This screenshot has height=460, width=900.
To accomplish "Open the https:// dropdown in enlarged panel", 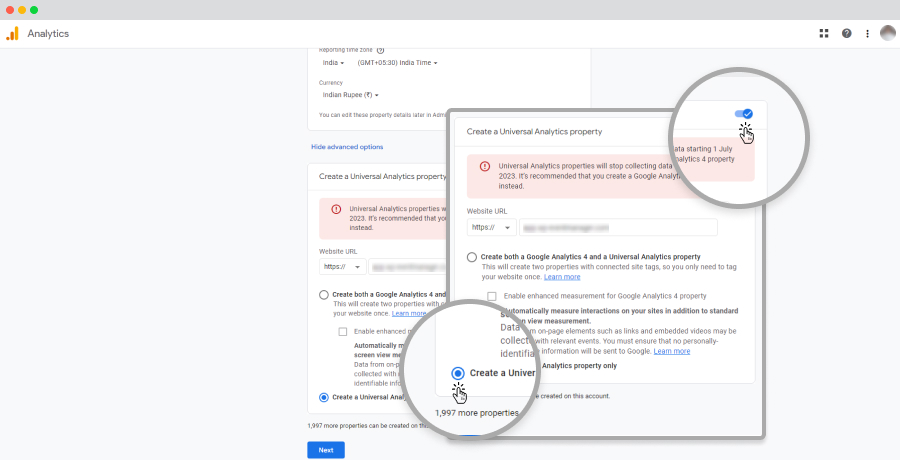I will (491, 227).
